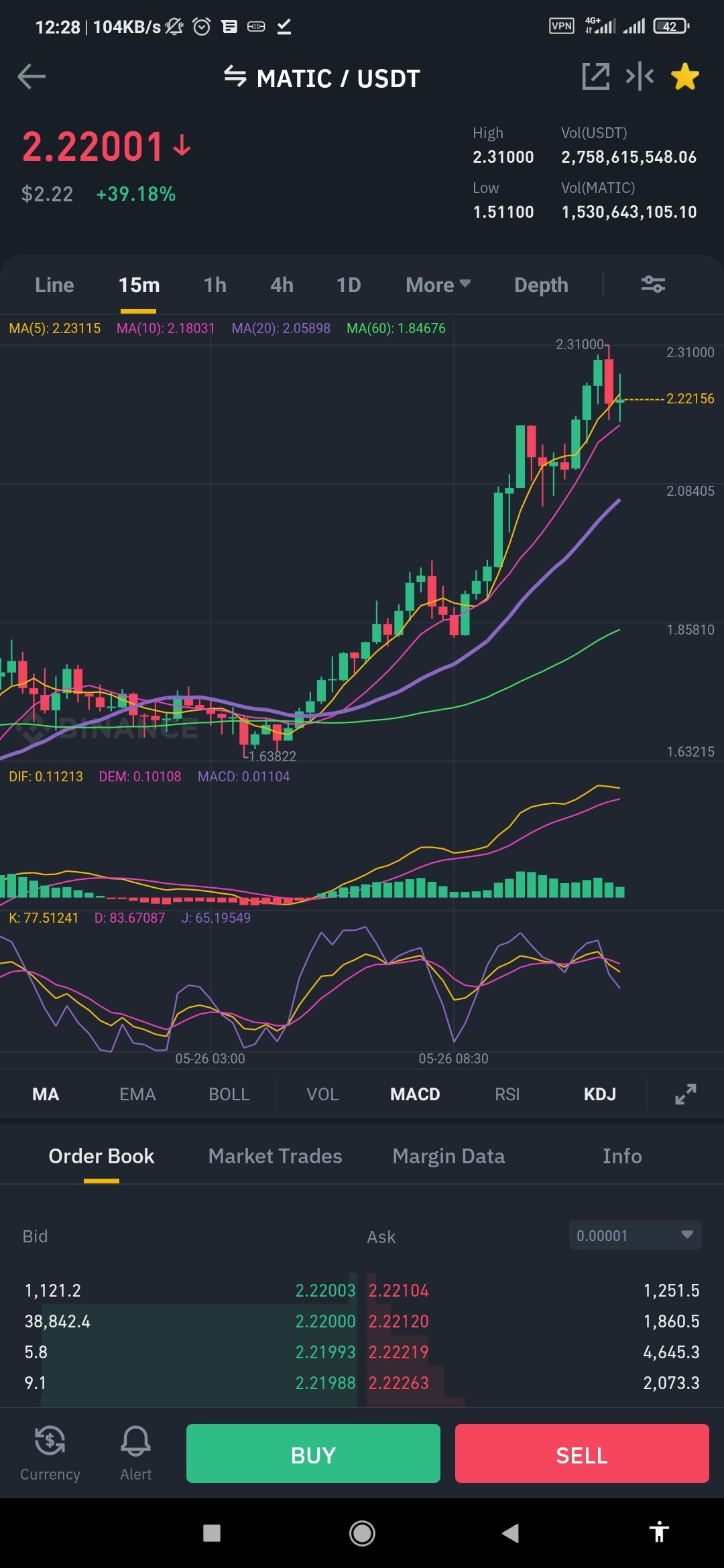Expand chart to fullscreen icon
Screen dimensions: 724x1568
(x=685, y=1094)
